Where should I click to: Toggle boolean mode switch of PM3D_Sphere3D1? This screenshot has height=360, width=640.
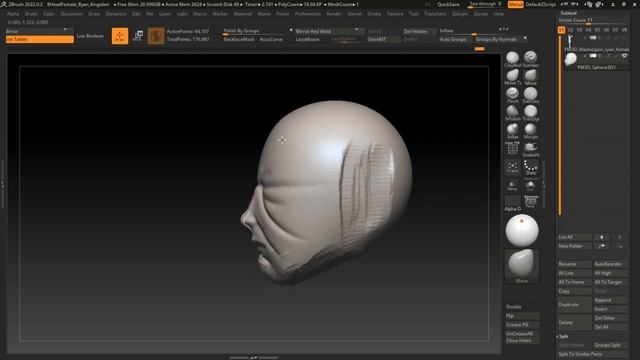click(593, 56)
